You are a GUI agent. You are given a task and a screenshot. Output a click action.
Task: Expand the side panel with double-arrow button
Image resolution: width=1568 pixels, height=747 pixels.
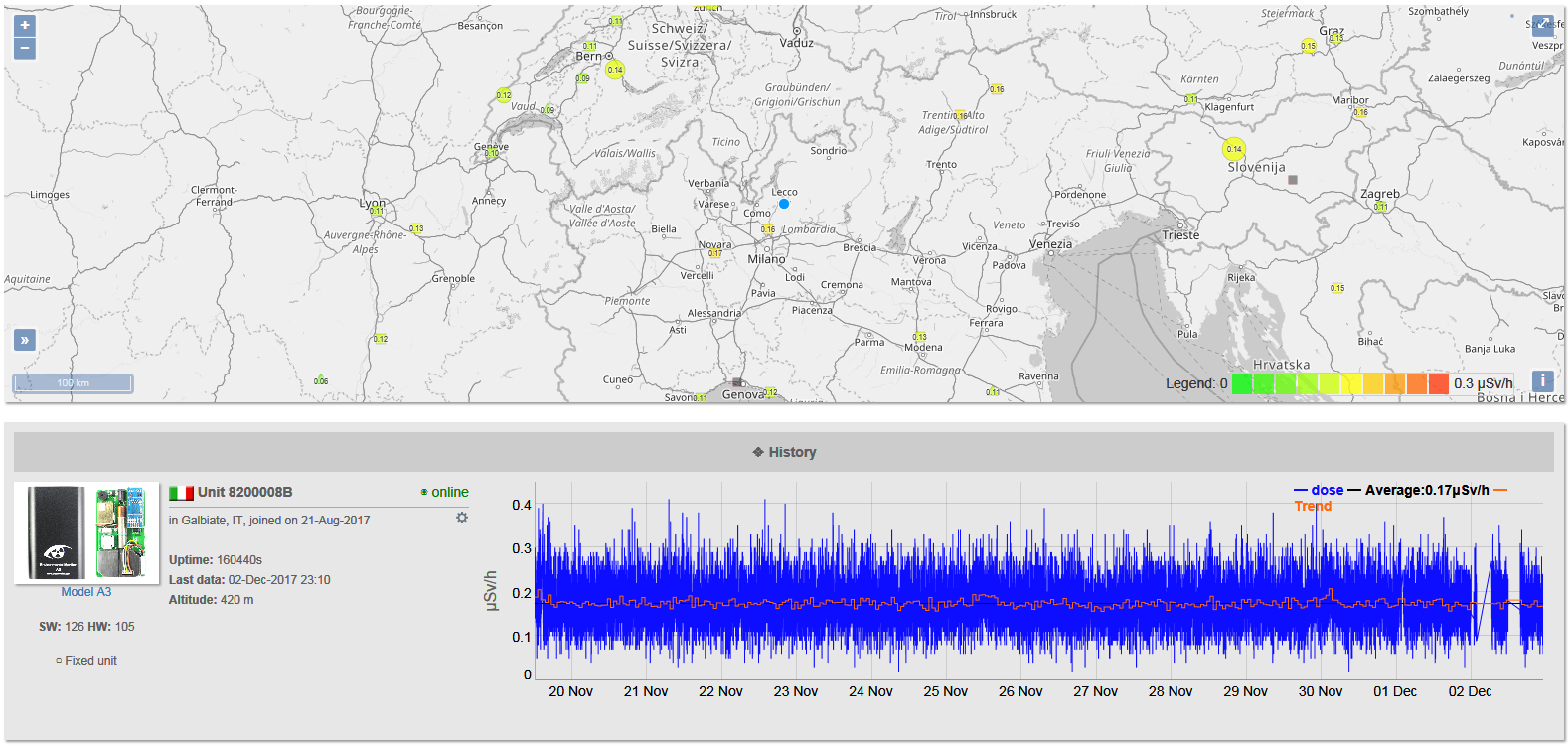coord(25,340)
